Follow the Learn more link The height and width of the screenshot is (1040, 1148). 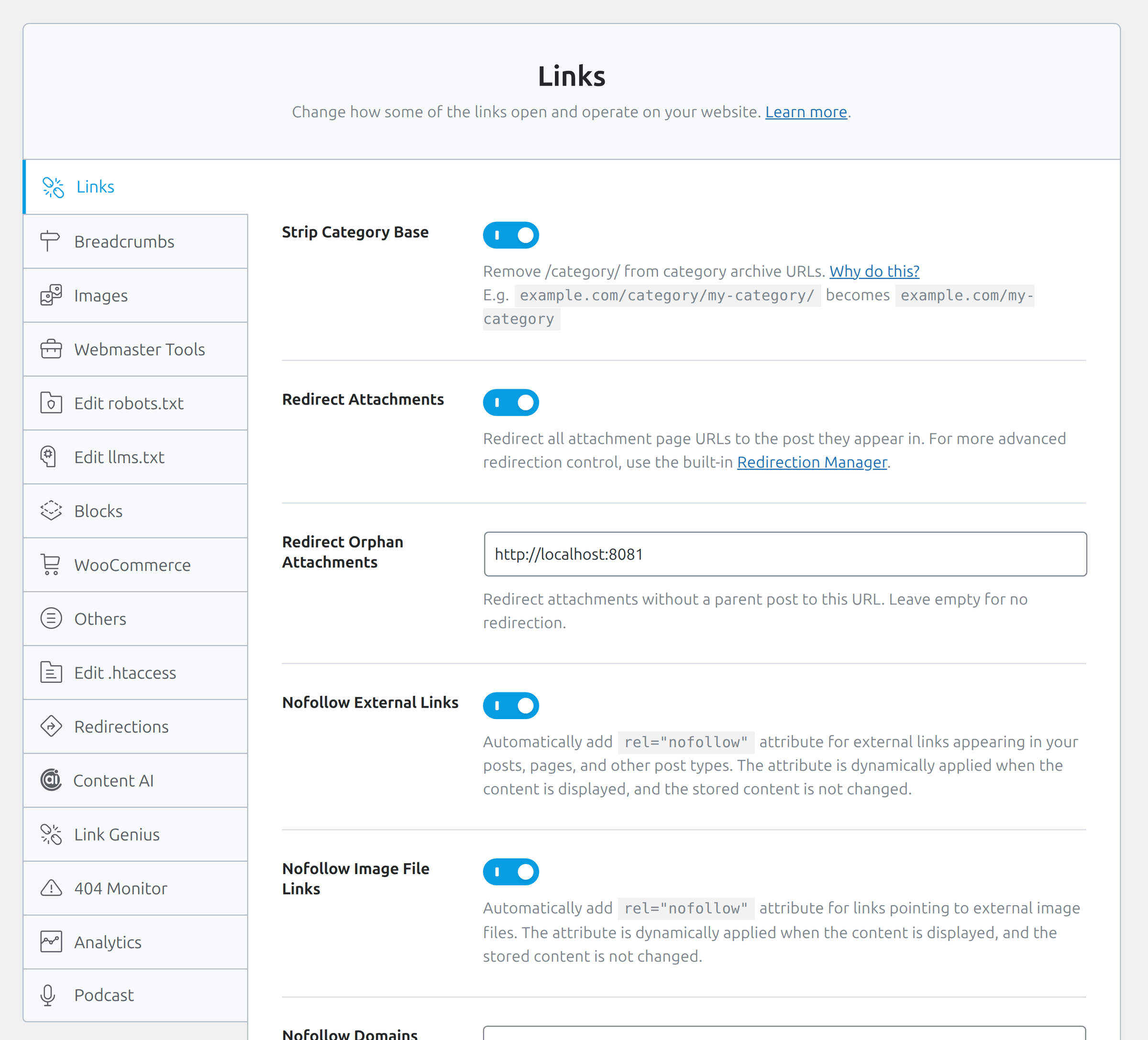click(806, 112)
